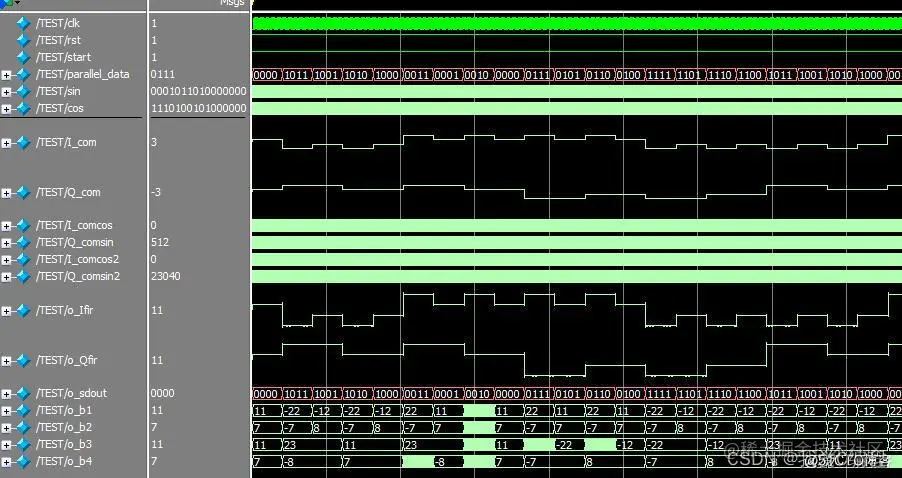Expand the /TEST/o_sdout bus

6,393
